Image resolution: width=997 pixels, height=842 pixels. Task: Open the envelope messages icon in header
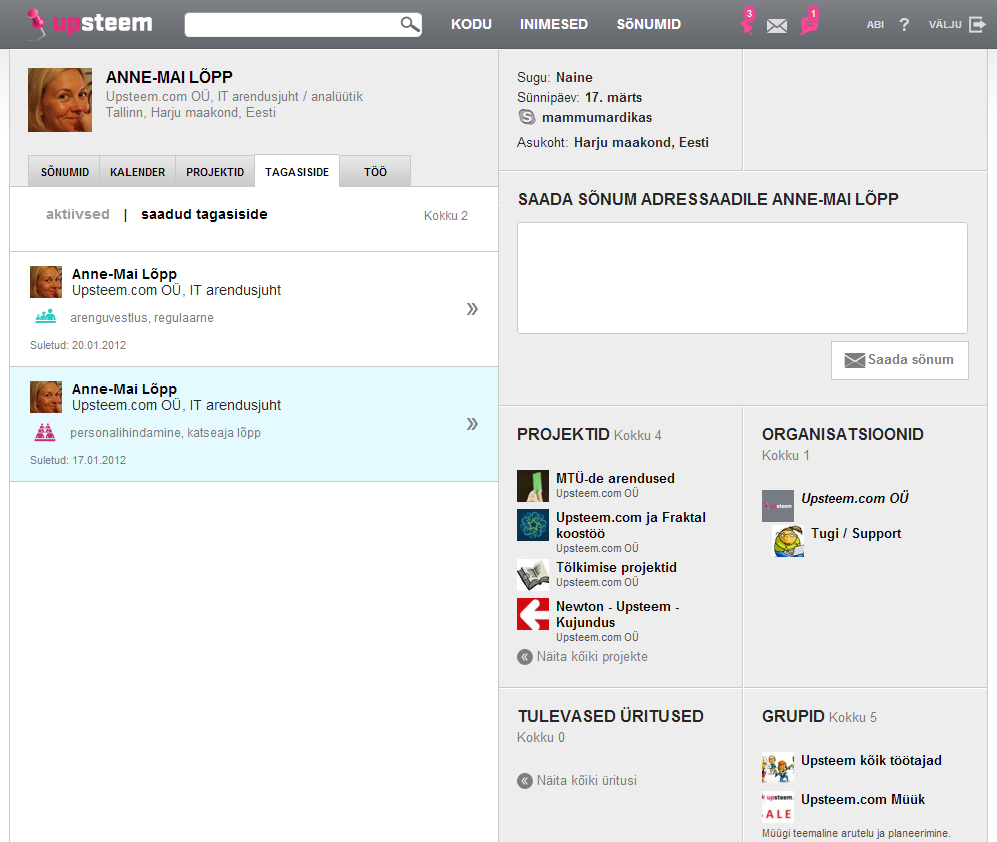pos(777,25)
